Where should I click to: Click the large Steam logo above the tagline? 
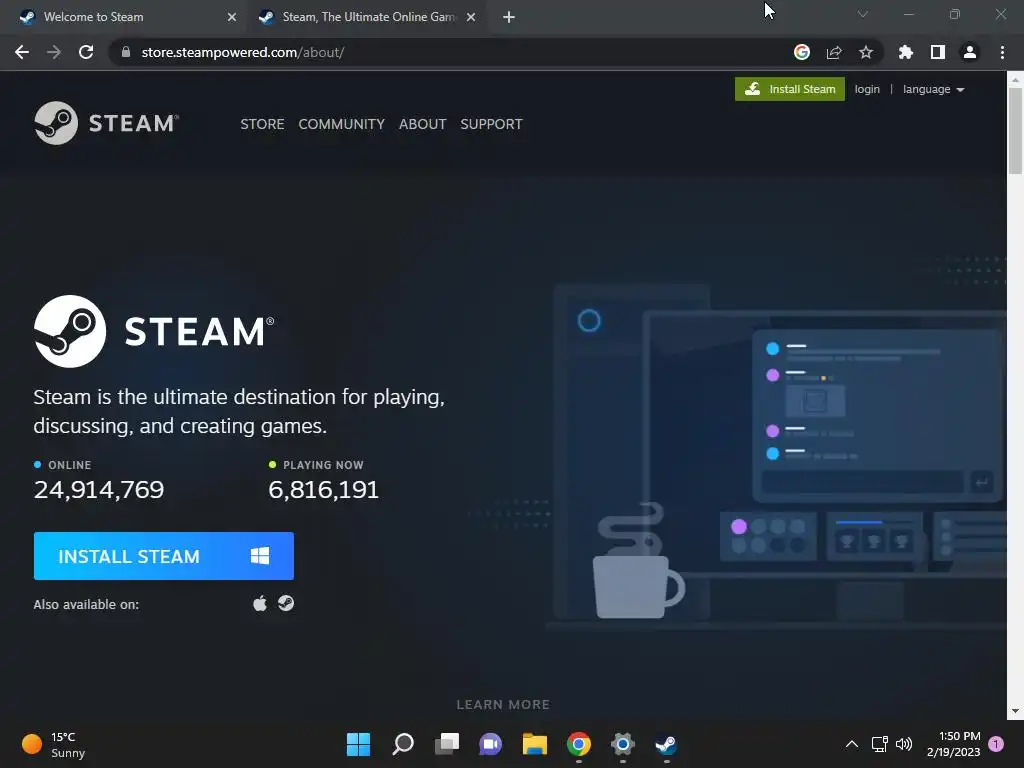click(x=154, y=331)
